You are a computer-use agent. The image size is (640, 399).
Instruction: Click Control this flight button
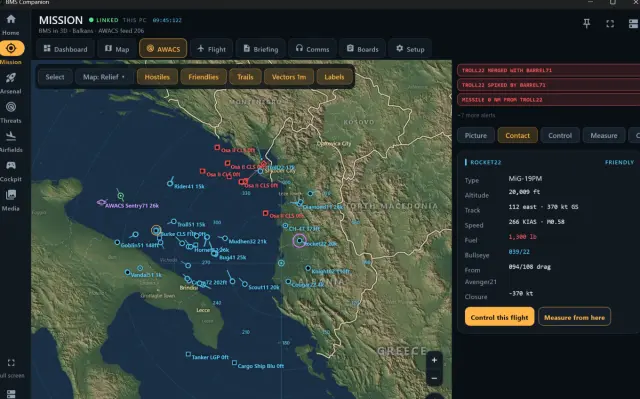pyautogui.click(x=500, y=317)
